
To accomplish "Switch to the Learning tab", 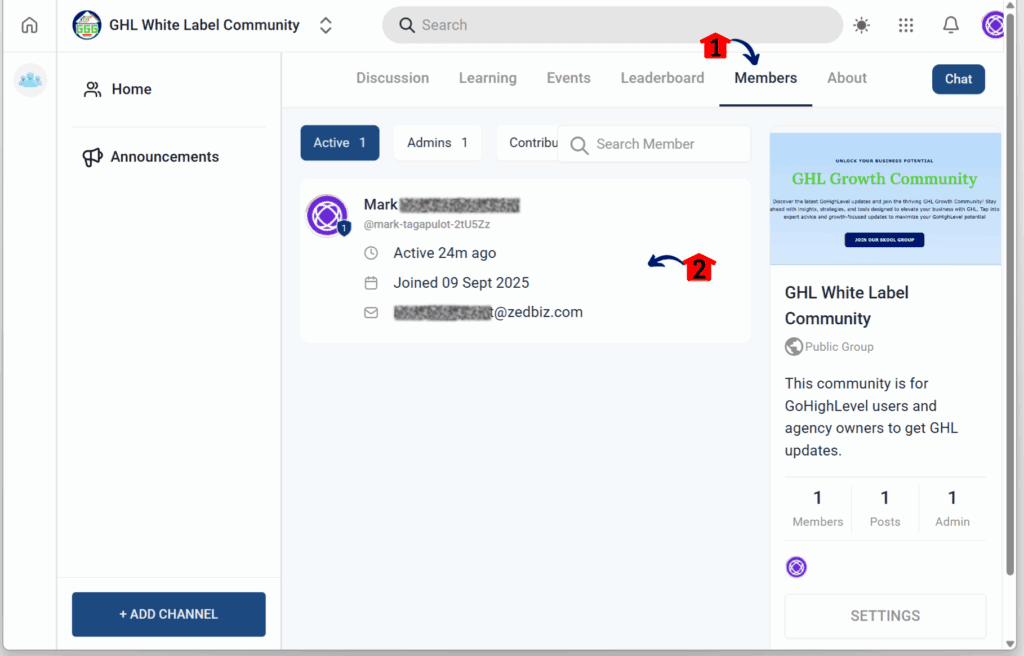I will pyautogui.click(x=488, y=78).
